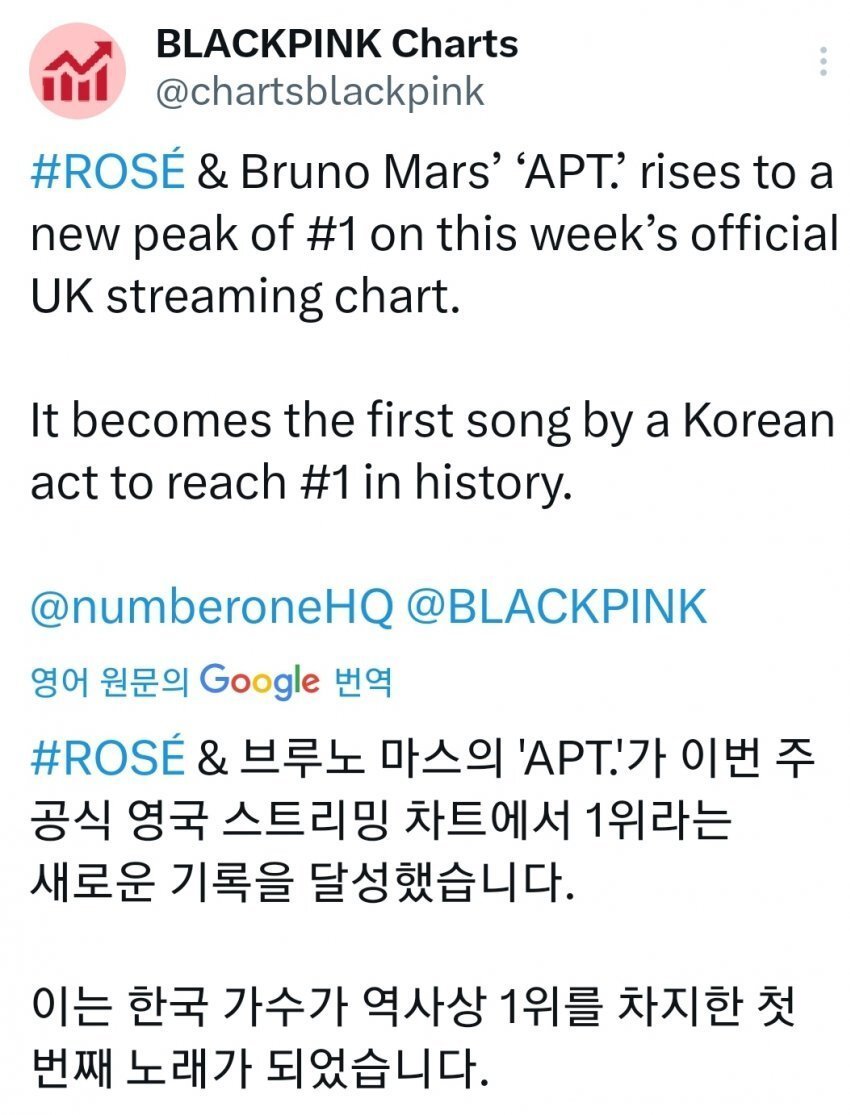The width and height of the screenshot is (850, 1115).
Task: Open the @numberoneHQ mention
Action: 212,607
